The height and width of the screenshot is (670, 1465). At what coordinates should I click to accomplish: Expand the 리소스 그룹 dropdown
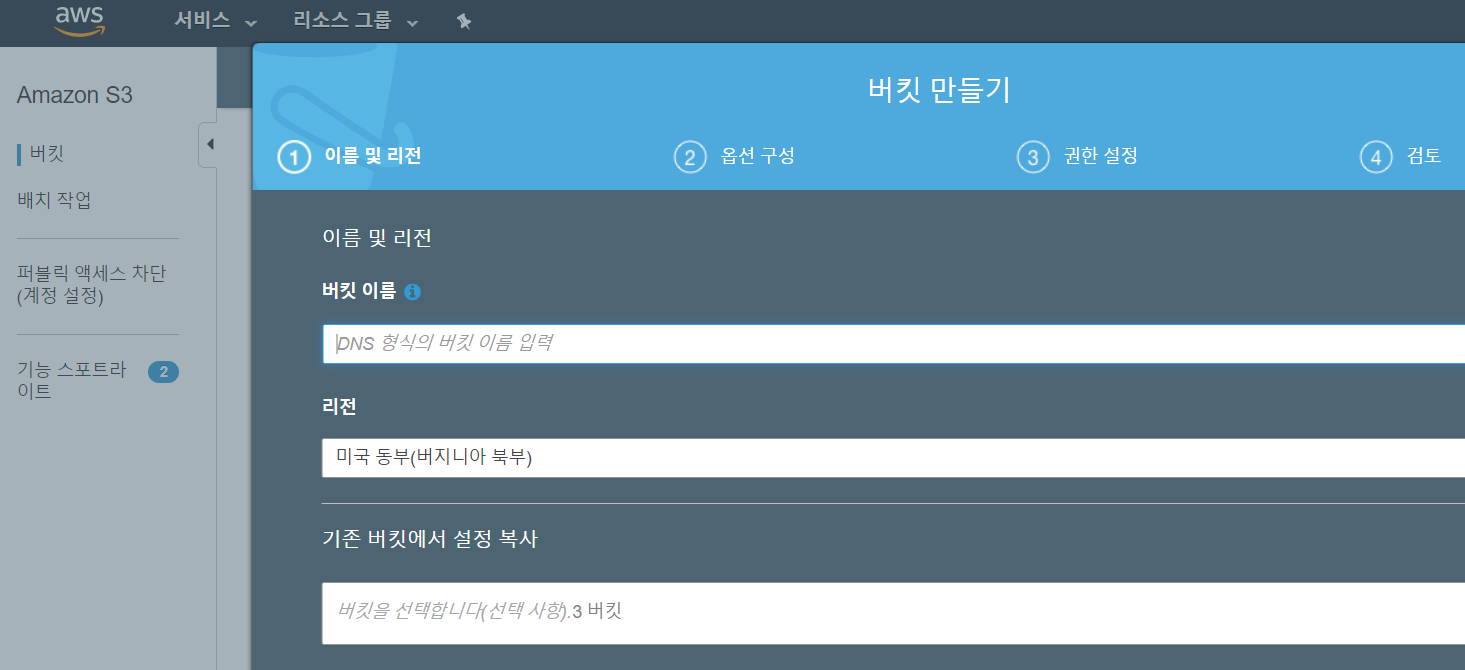click(x=356, y=21)
